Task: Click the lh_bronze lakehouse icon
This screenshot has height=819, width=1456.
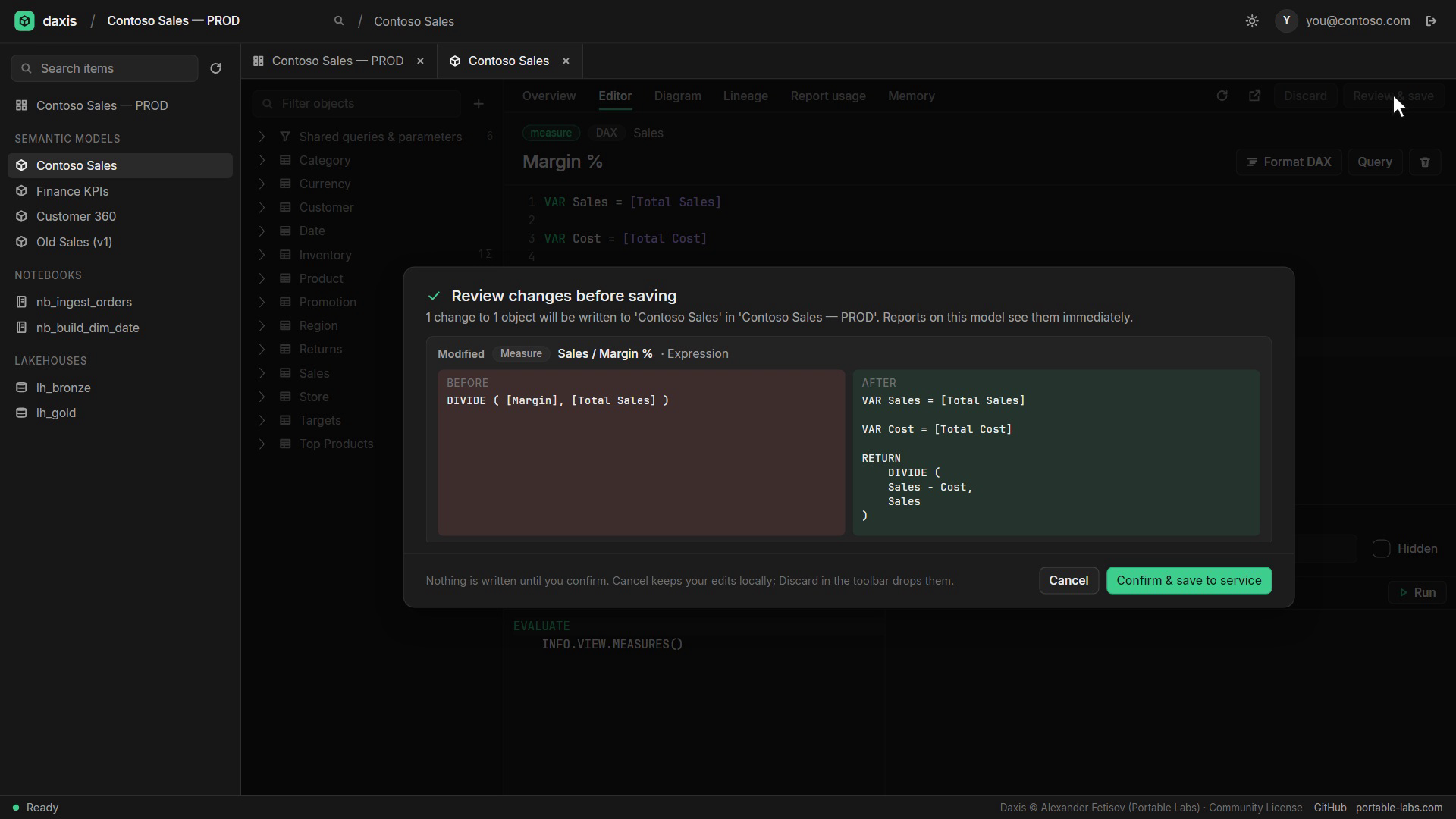Action: pos(21,388)
